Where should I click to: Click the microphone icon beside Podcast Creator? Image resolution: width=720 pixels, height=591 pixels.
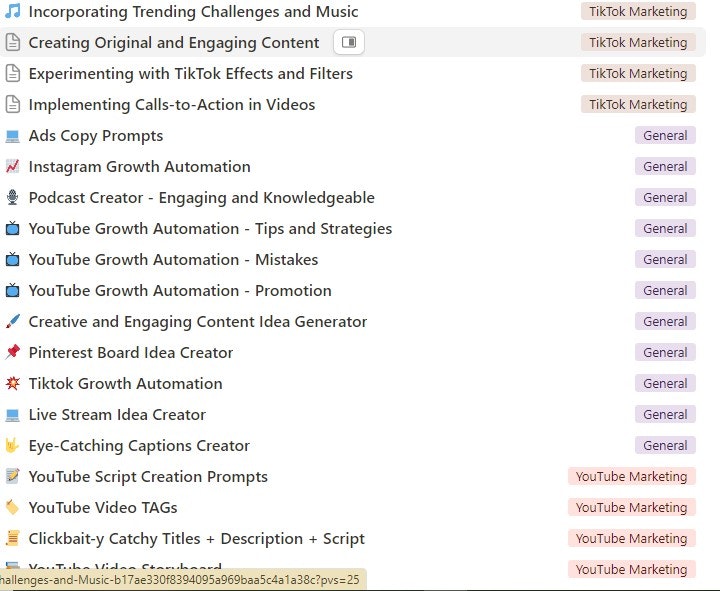[x=12, y=197]
